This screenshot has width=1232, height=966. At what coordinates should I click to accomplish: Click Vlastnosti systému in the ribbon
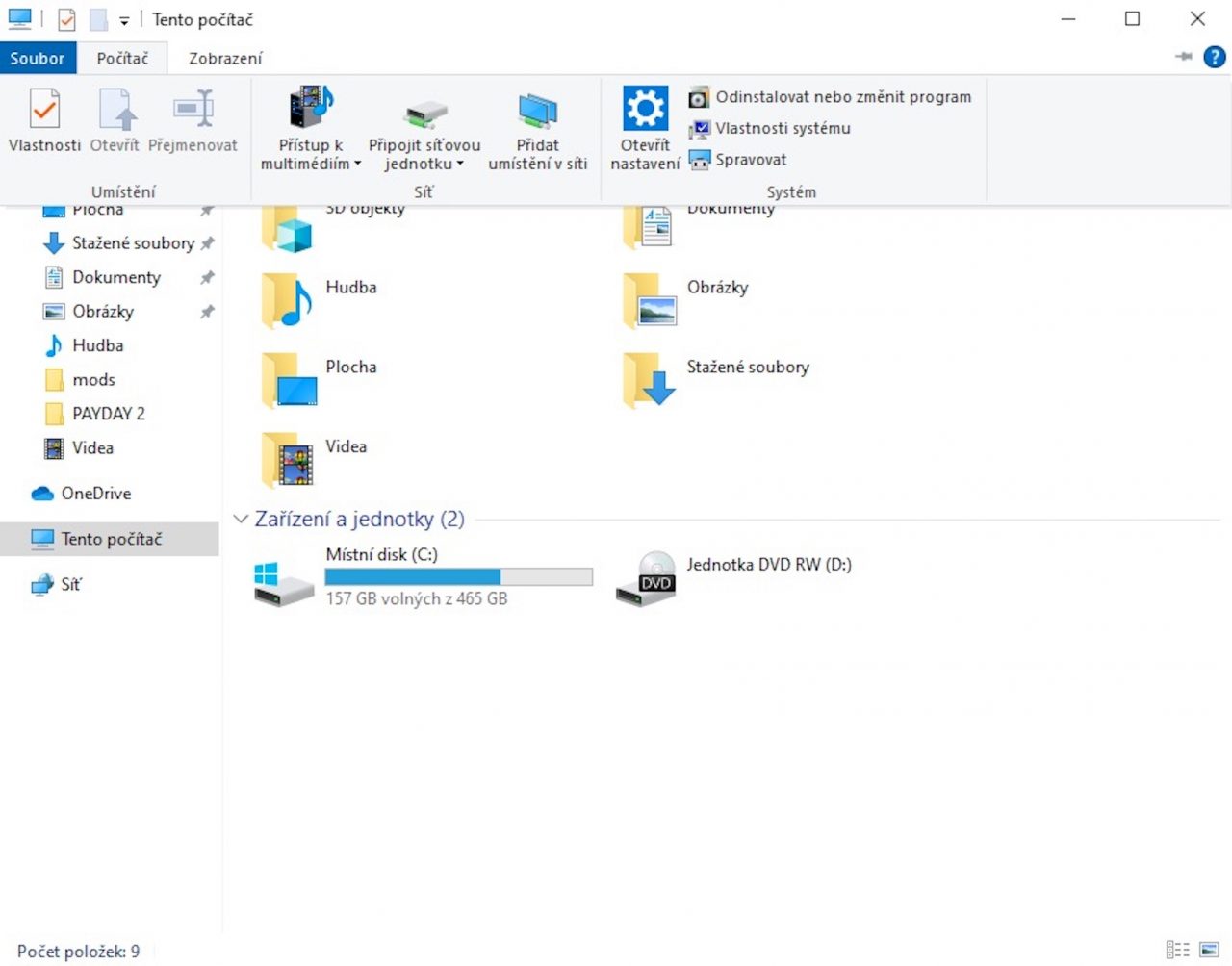coord(782,128)
